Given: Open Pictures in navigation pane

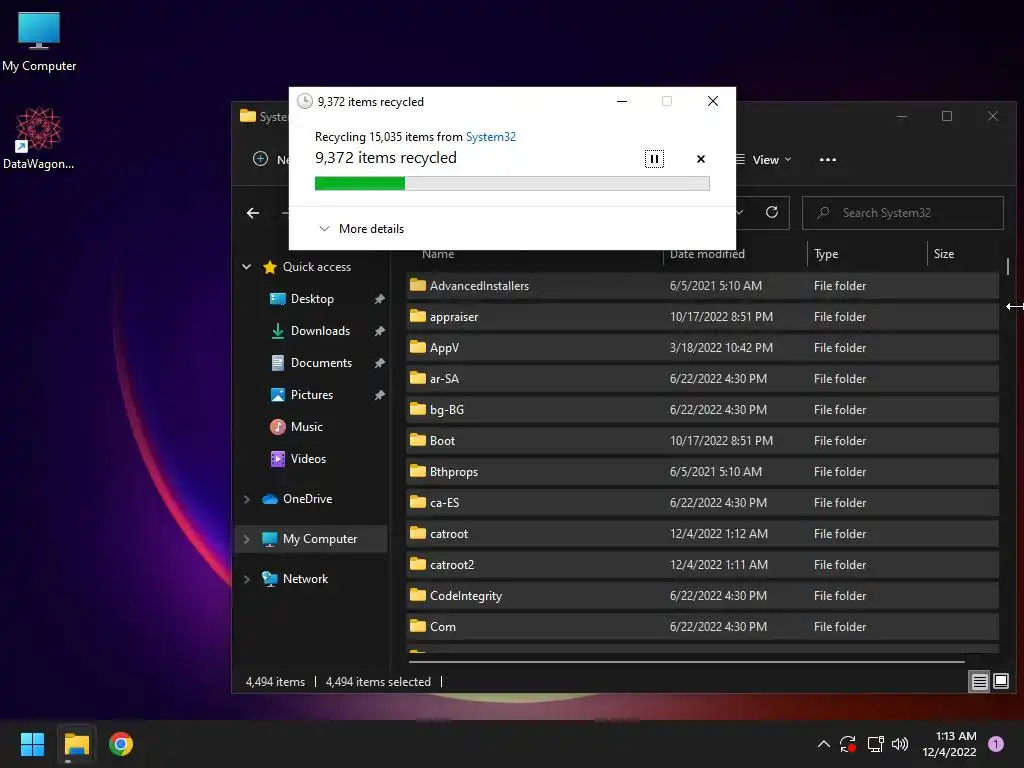Looking at the screenshot, I should click(312, 394).
